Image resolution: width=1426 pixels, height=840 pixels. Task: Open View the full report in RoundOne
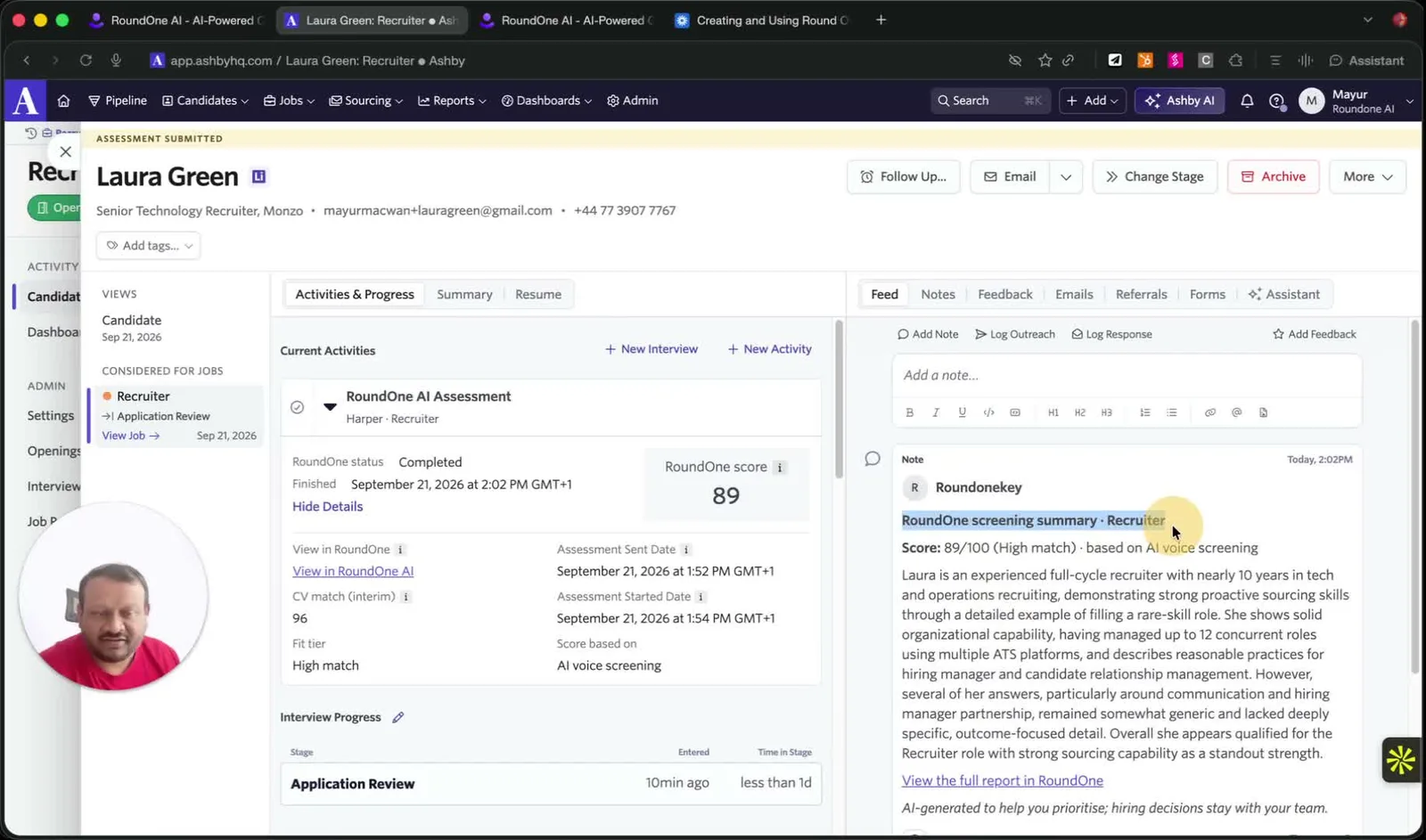1003,780
